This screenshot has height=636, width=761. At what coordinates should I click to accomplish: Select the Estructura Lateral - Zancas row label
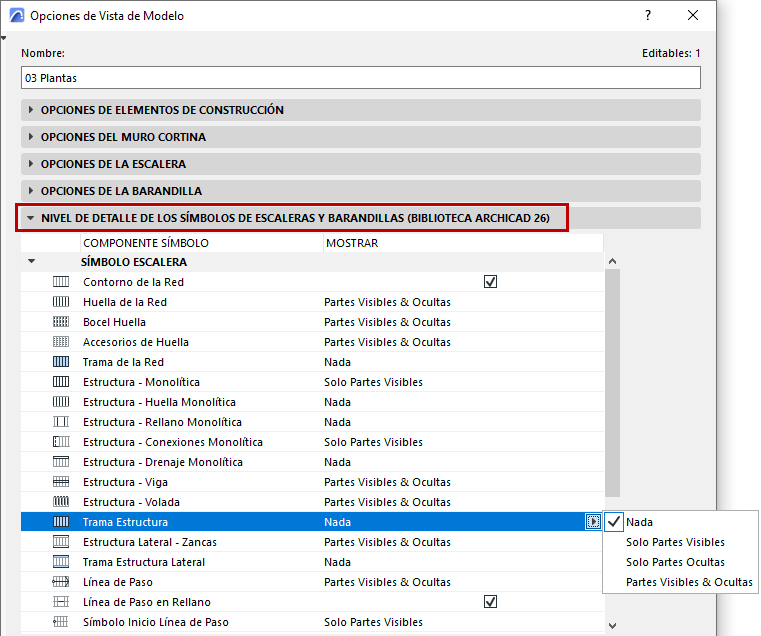(x=149, y=542)
